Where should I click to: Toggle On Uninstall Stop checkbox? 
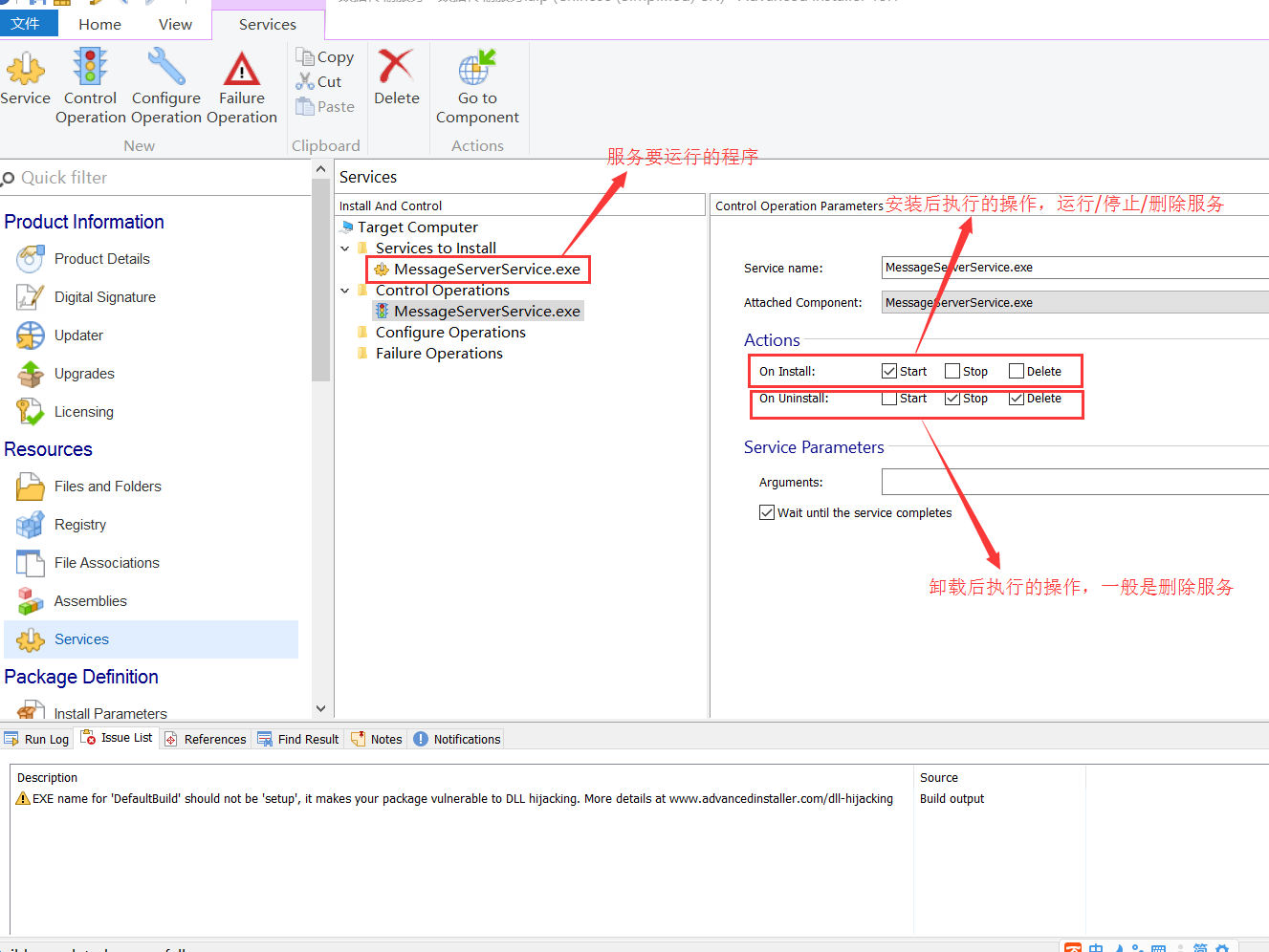pyautogui.click(x=952, y=399)
